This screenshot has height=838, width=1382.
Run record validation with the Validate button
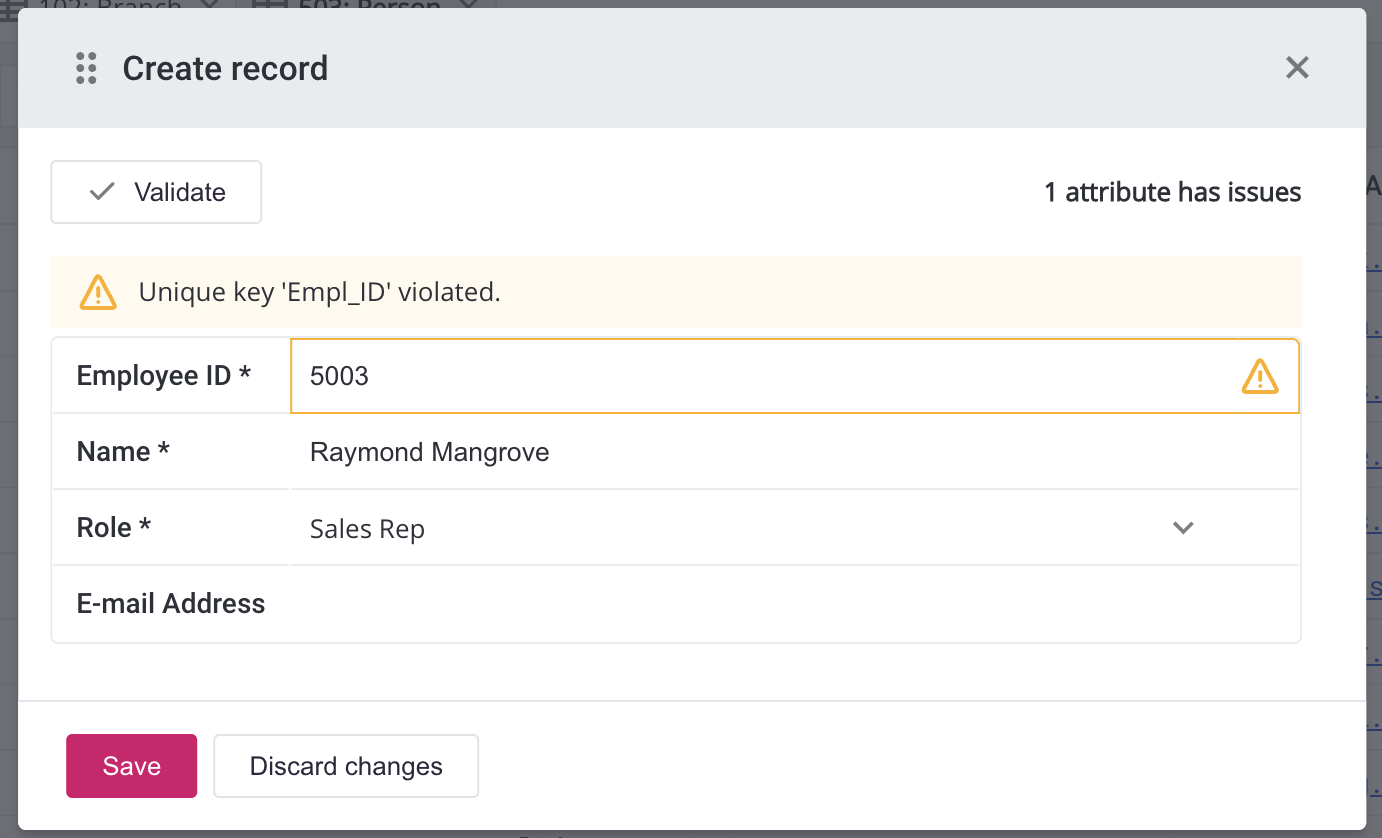coord(155,191)
